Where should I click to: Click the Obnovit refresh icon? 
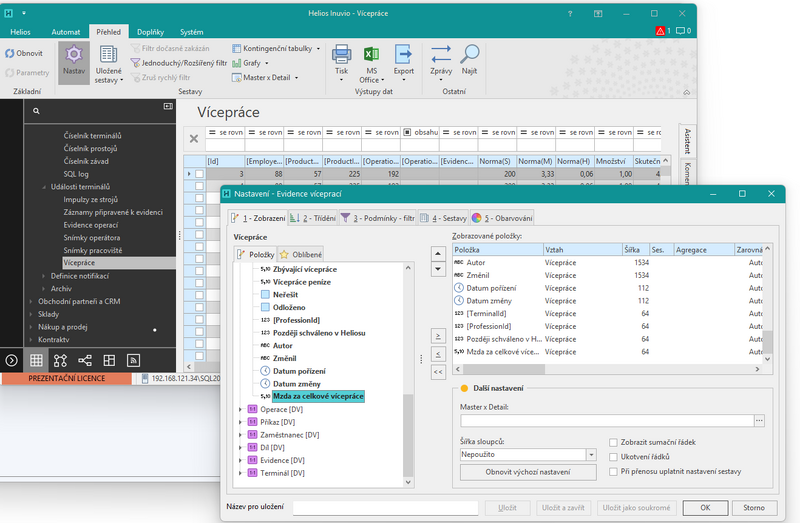10,53
